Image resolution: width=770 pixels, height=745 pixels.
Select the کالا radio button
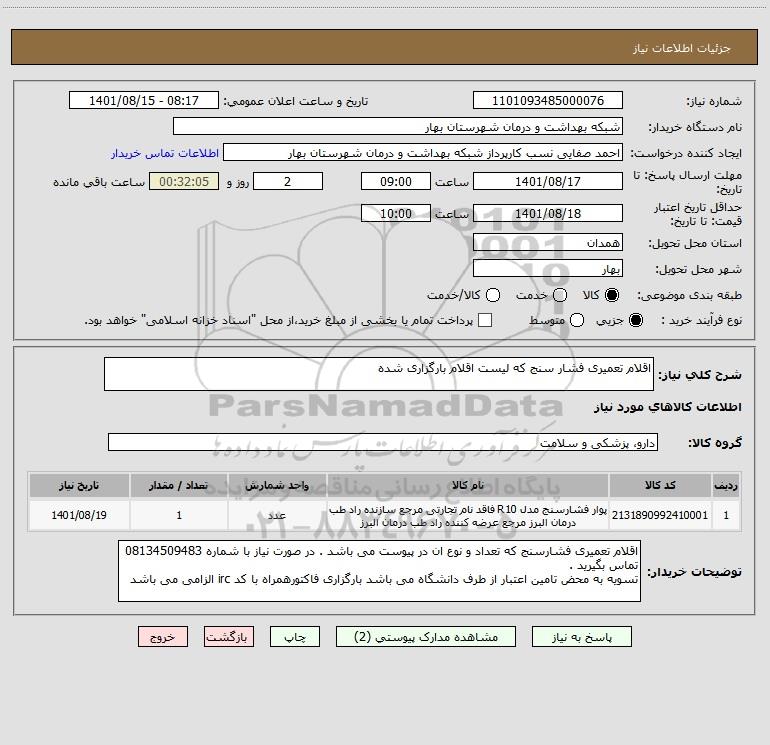pos(612,295)
